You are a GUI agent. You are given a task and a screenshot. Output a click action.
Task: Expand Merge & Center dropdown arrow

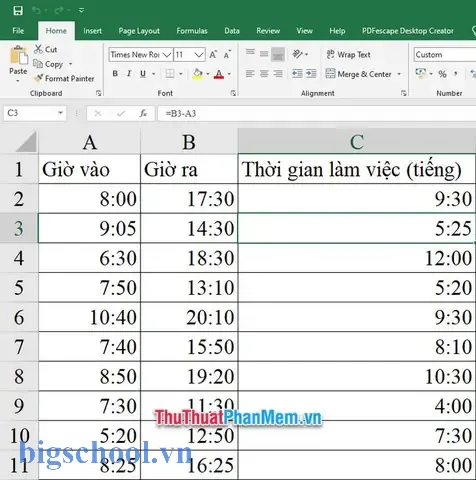pyautogui.click(x=399, y=74)
